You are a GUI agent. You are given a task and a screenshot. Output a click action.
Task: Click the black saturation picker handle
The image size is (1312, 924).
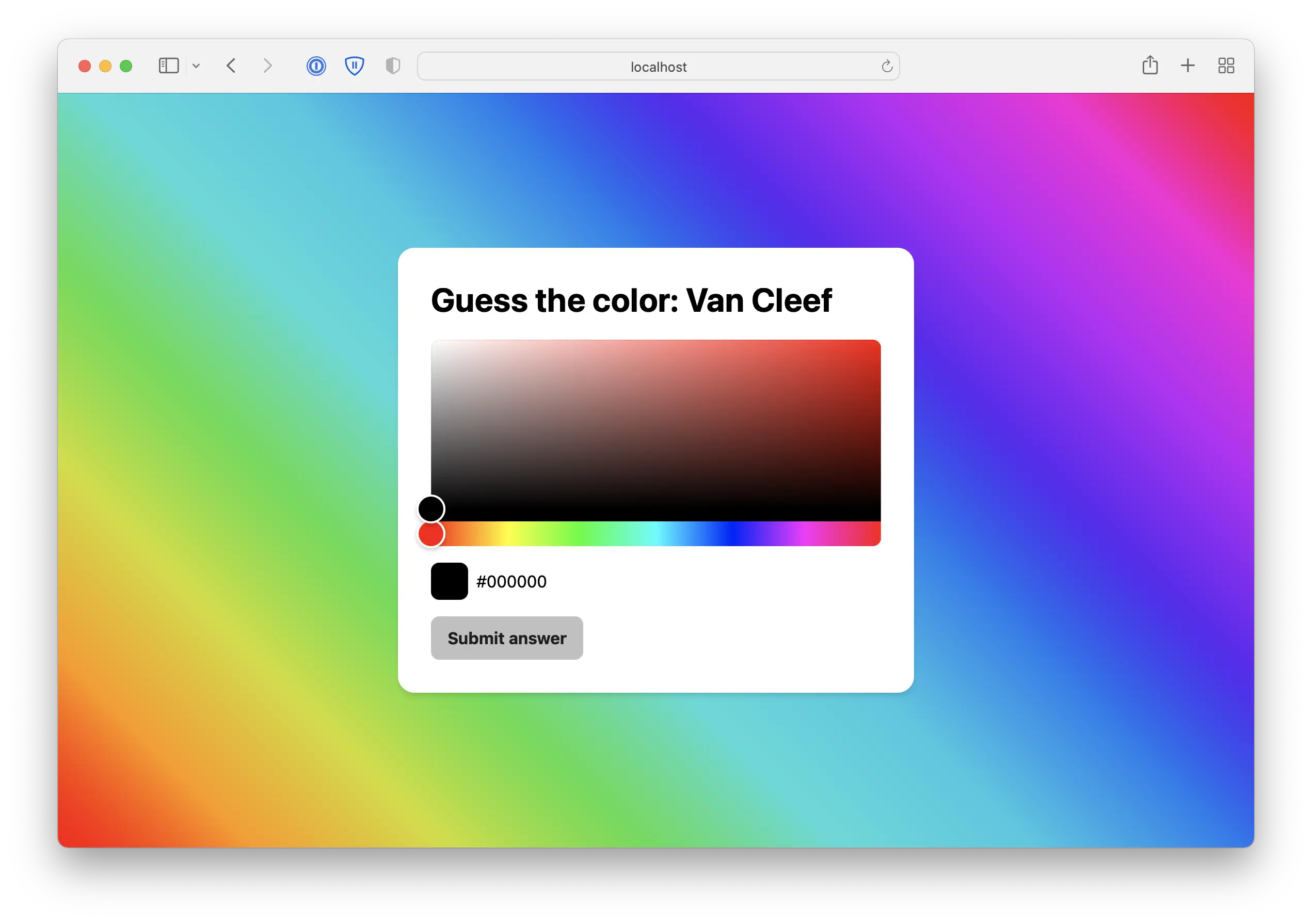click(x=431, y=508)
